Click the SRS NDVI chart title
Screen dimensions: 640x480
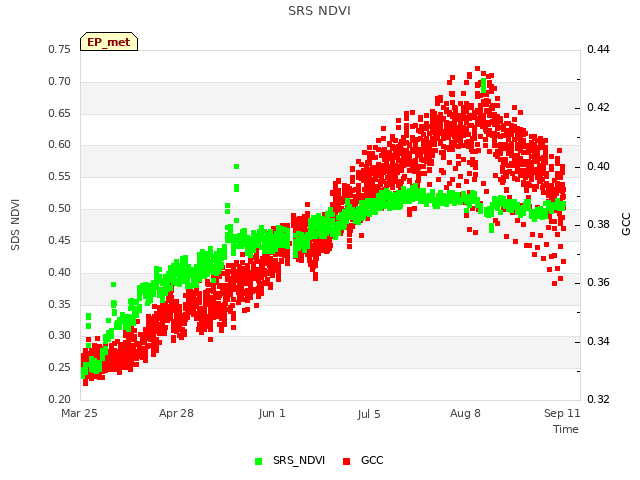coord(319,11)
